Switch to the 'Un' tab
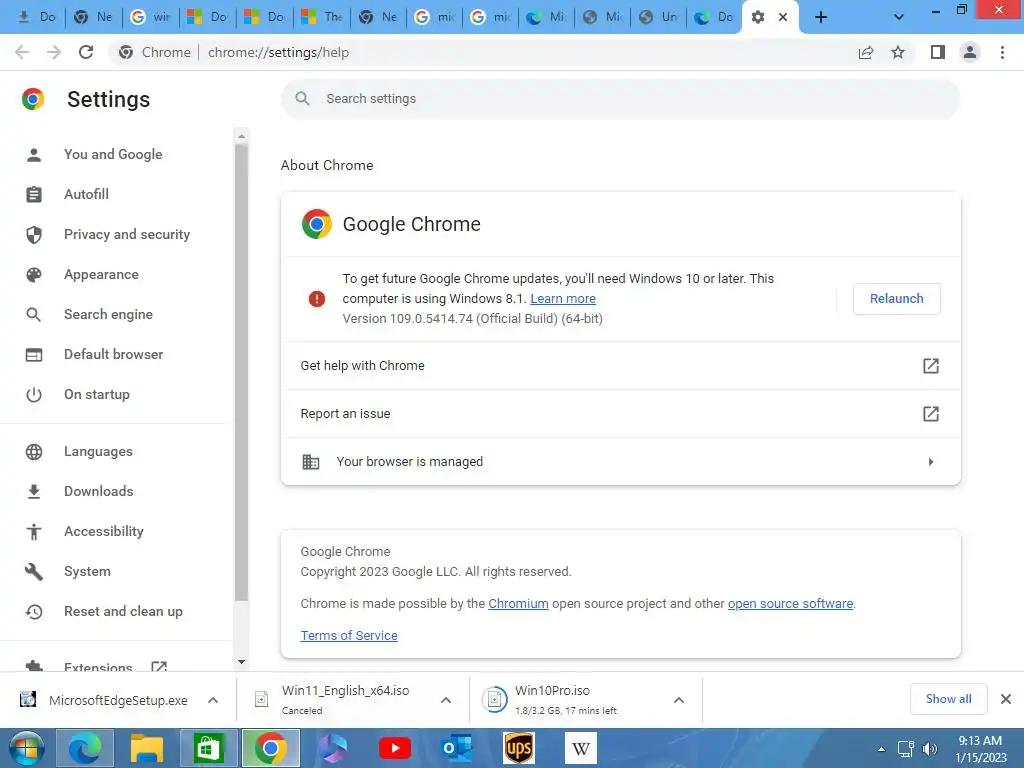This screenshot has height=768, width=1024. (658, 17)
